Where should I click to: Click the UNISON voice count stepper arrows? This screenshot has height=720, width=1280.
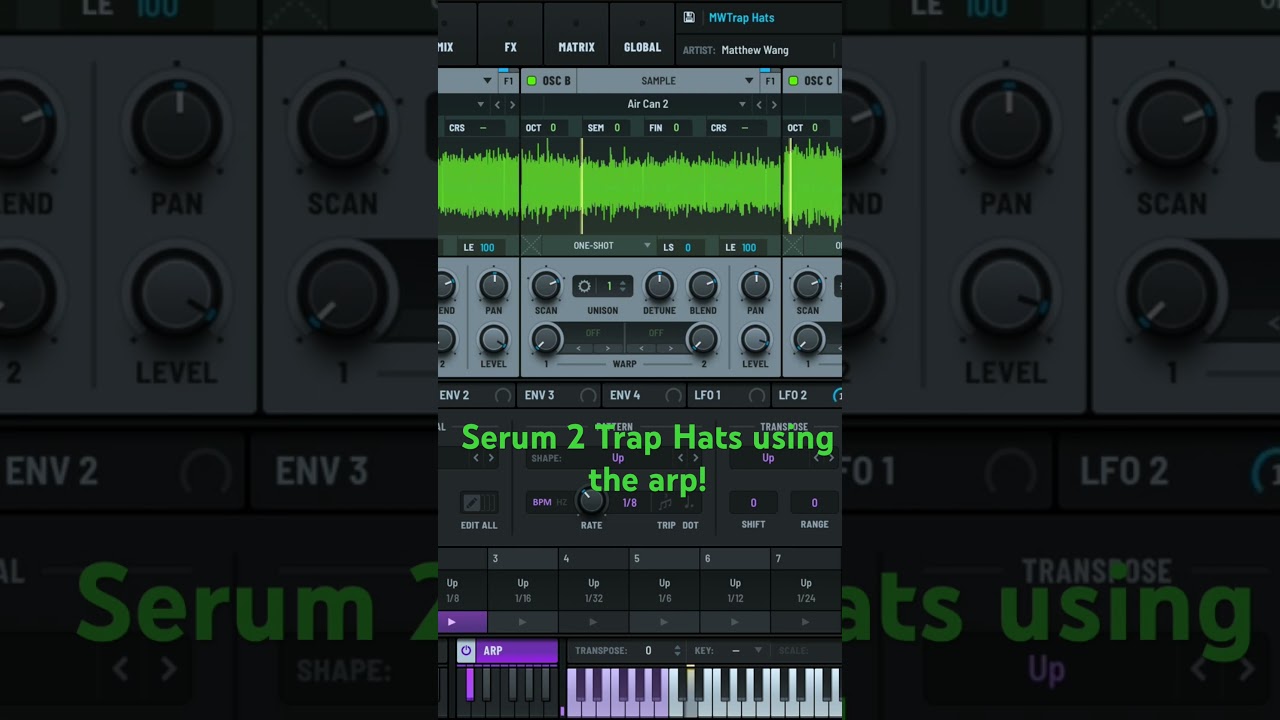[x=623, y=286]
